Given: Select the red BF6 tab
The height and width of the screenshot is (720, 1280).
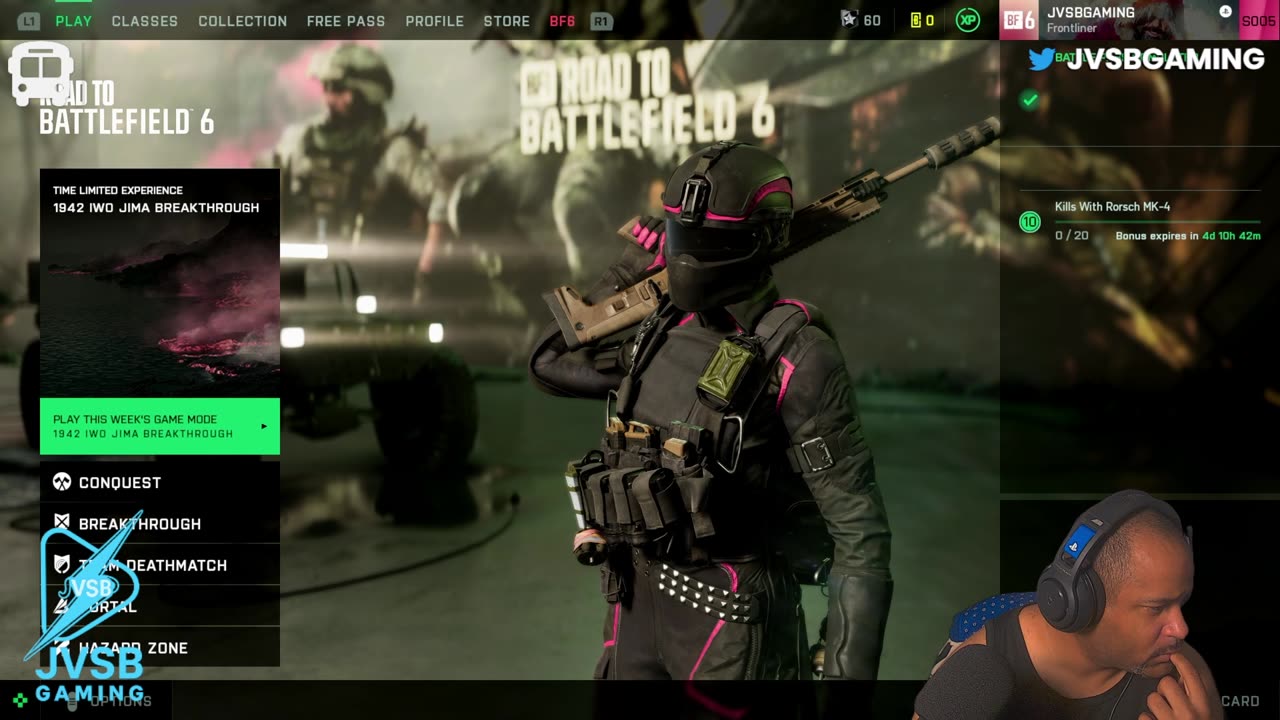Looking at the screenshot, I should [x=562, y=21].
